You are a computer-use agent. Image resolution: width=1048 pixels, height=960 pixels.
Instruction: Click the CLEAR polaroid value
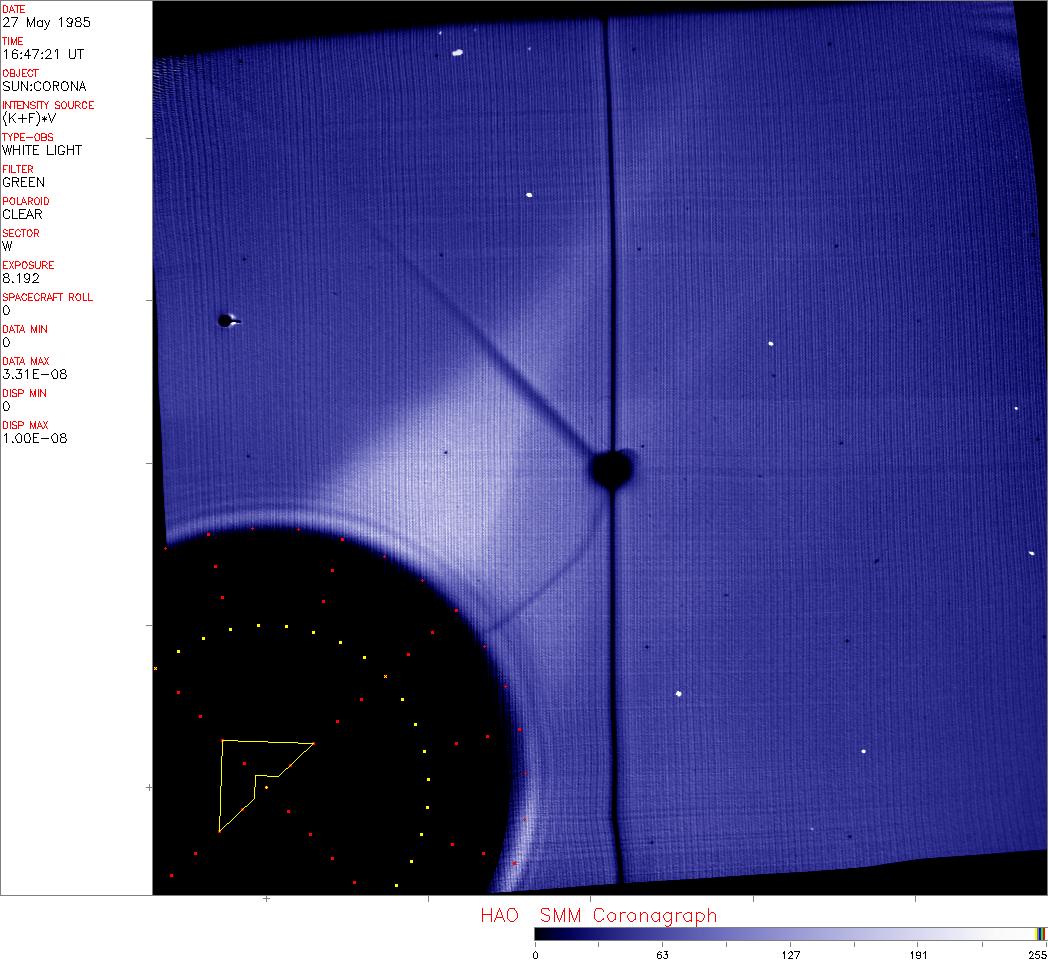(23, 214)
